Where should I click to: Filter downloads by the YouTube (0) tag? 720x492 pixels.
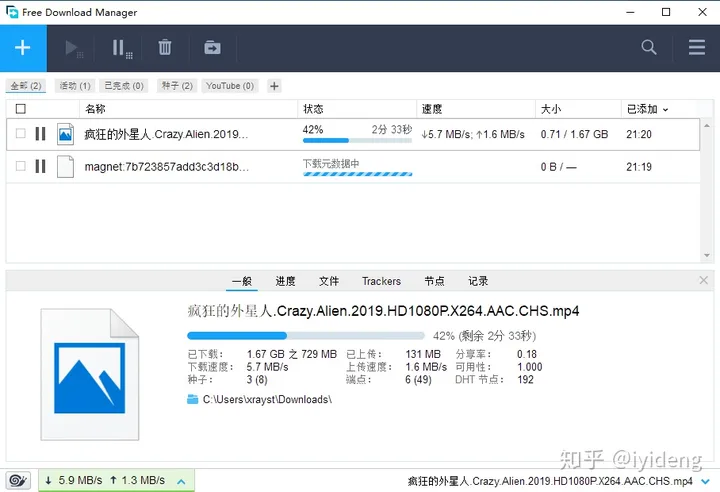click(x=230, y=86)
